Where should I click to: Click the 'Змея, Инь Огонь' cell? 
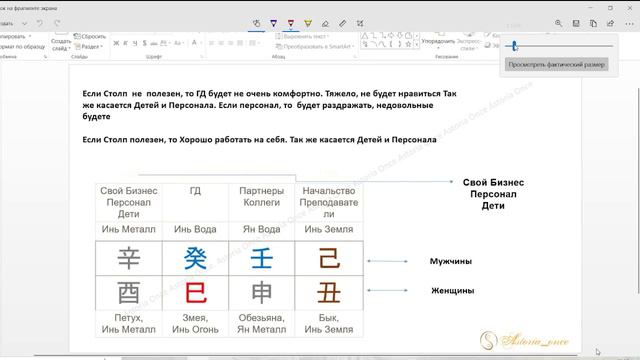(x=195, y=324)
